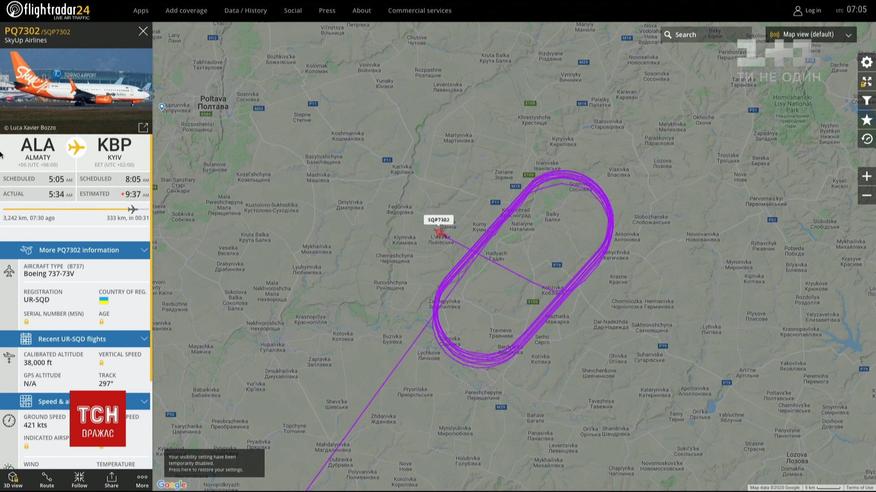Expand More PQ7302 information section

coord(75,250)
